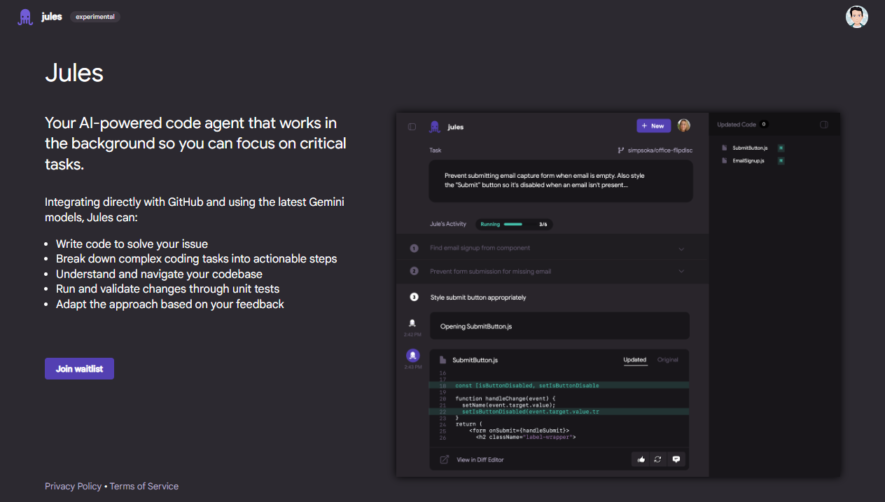Click the Running progress bar
Viewport: 885px width, 502px height.
514,224
